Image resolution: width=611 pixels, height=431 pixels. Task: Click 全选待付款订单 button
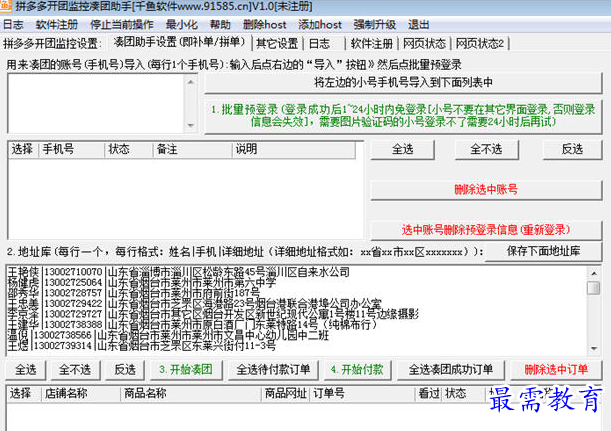tap(273, 370)
